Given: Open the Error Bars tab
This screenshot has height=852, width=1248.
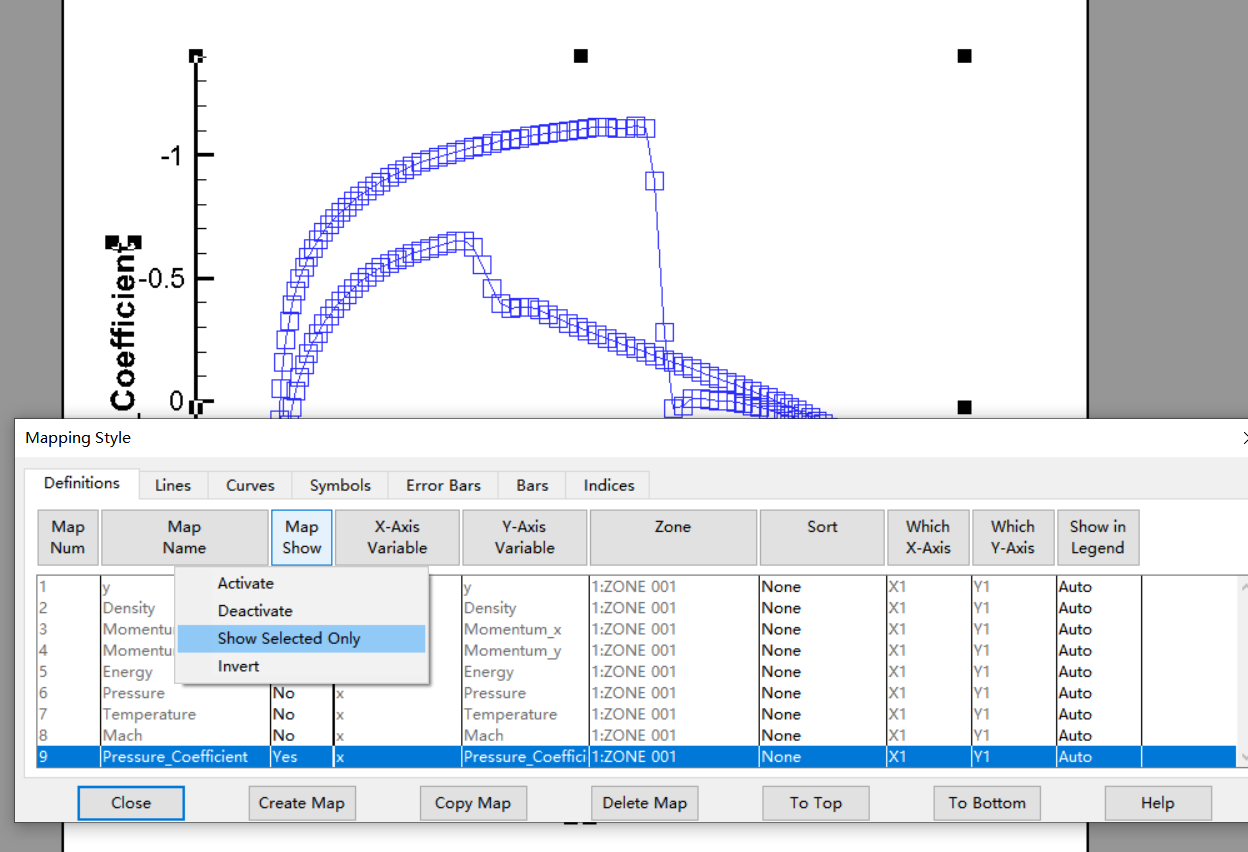Looking at the screenshot, I should click(442, 485).
